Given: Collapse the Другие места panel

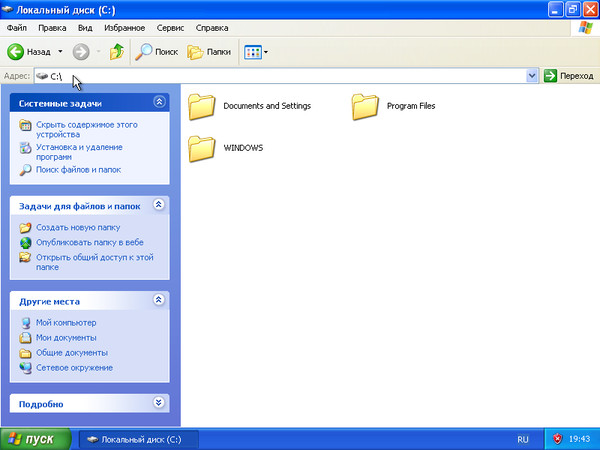Looking at the screenshot, I should [159, 300].
